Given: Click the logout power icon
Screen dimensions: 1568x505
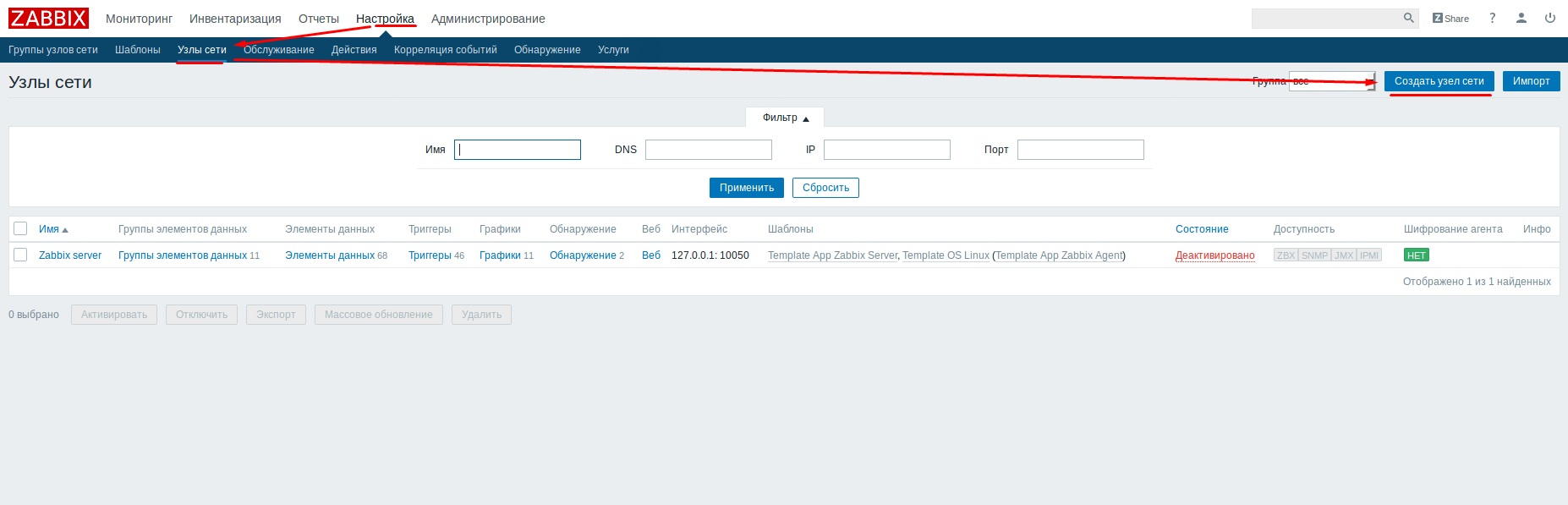Looking at the screenshot, I should [x=1550, y=18].
